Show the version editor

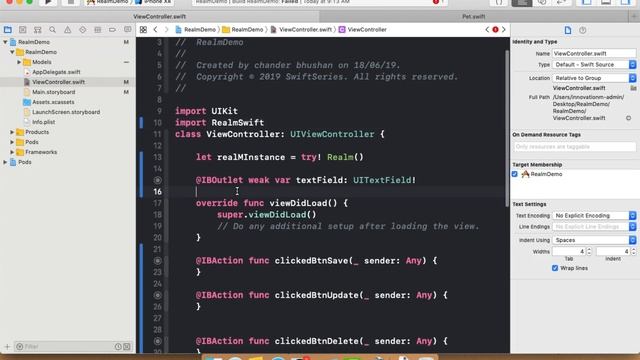point(562,2)
